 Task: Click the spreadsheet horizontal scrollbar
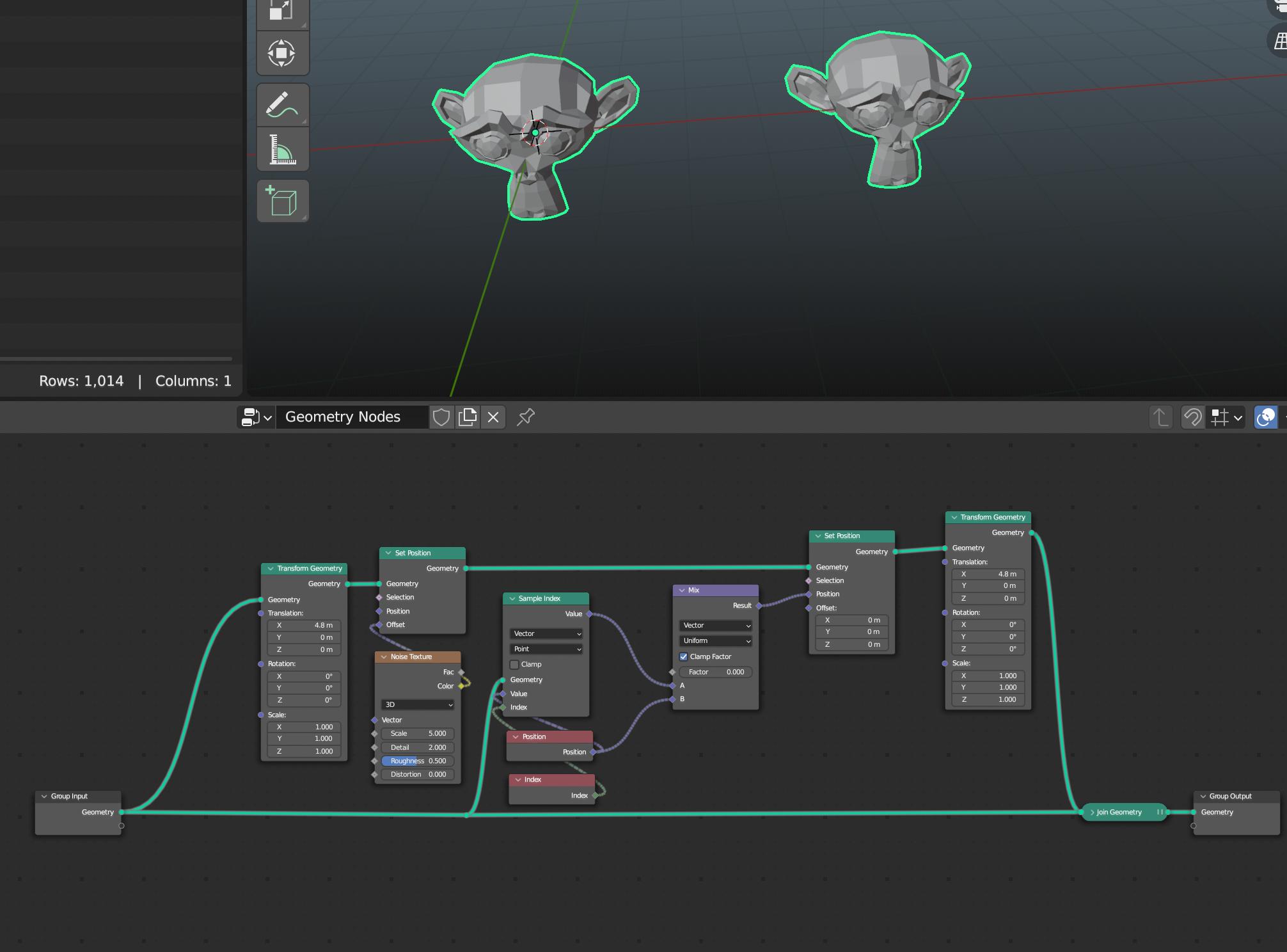(x=116, y=359)
